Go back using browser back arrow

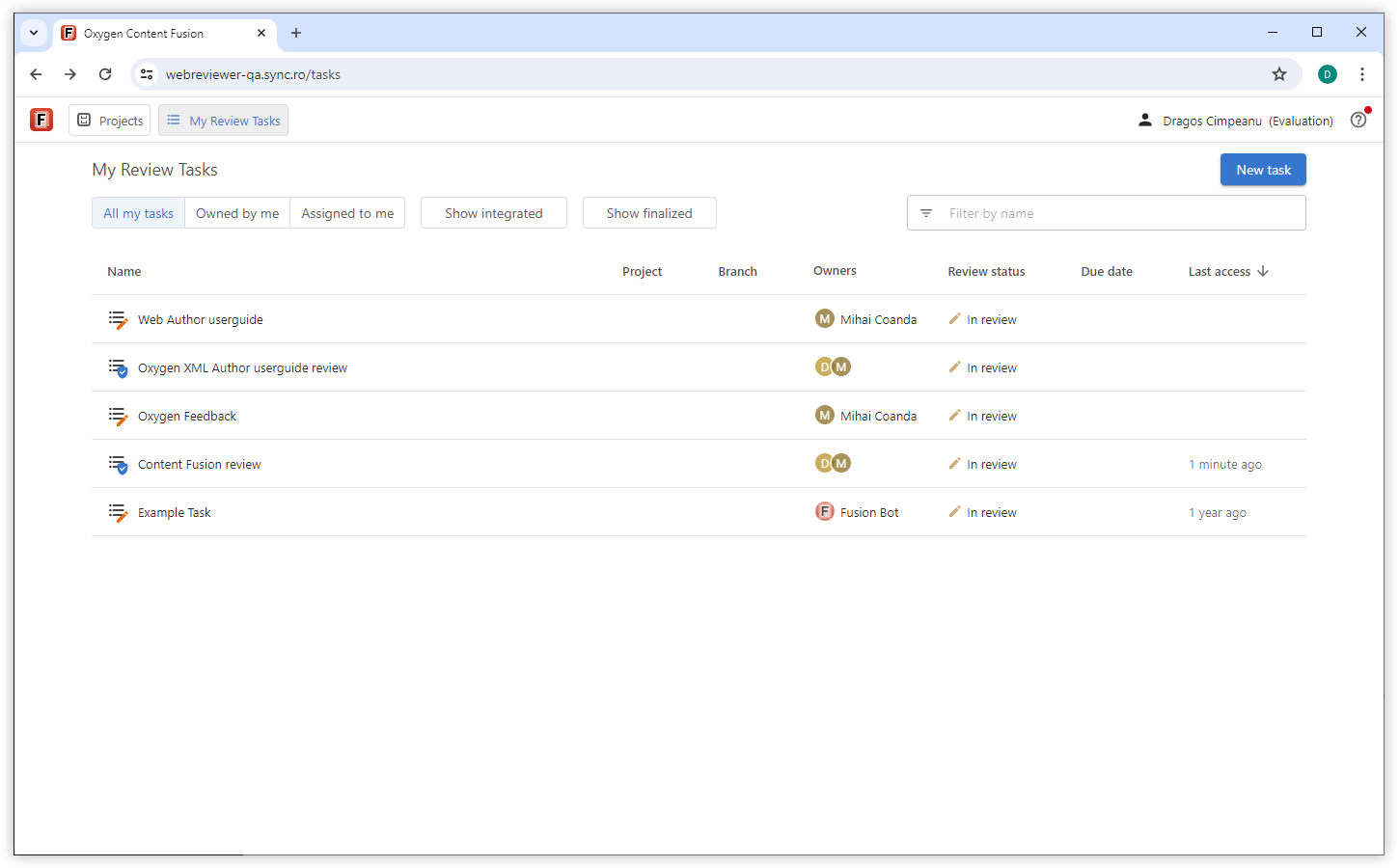tap(36, 74)
